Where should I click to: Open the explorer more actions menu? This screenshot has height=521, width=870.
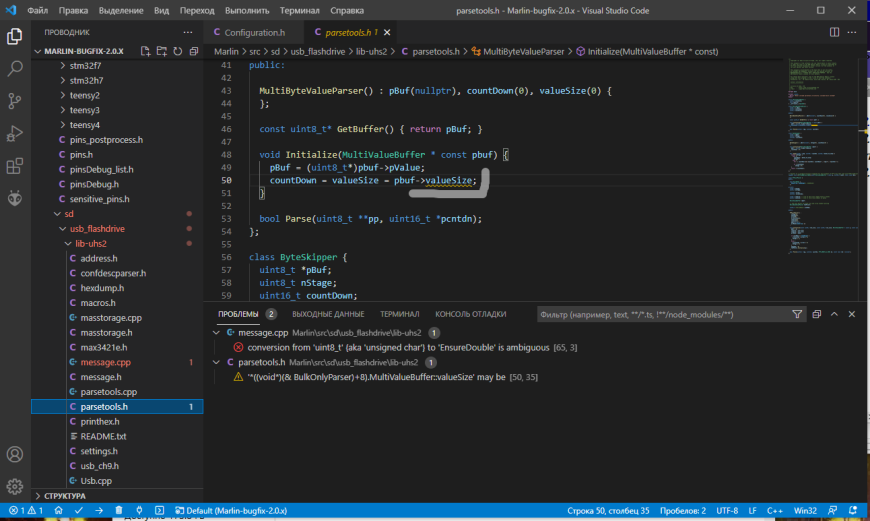(188, 32)
